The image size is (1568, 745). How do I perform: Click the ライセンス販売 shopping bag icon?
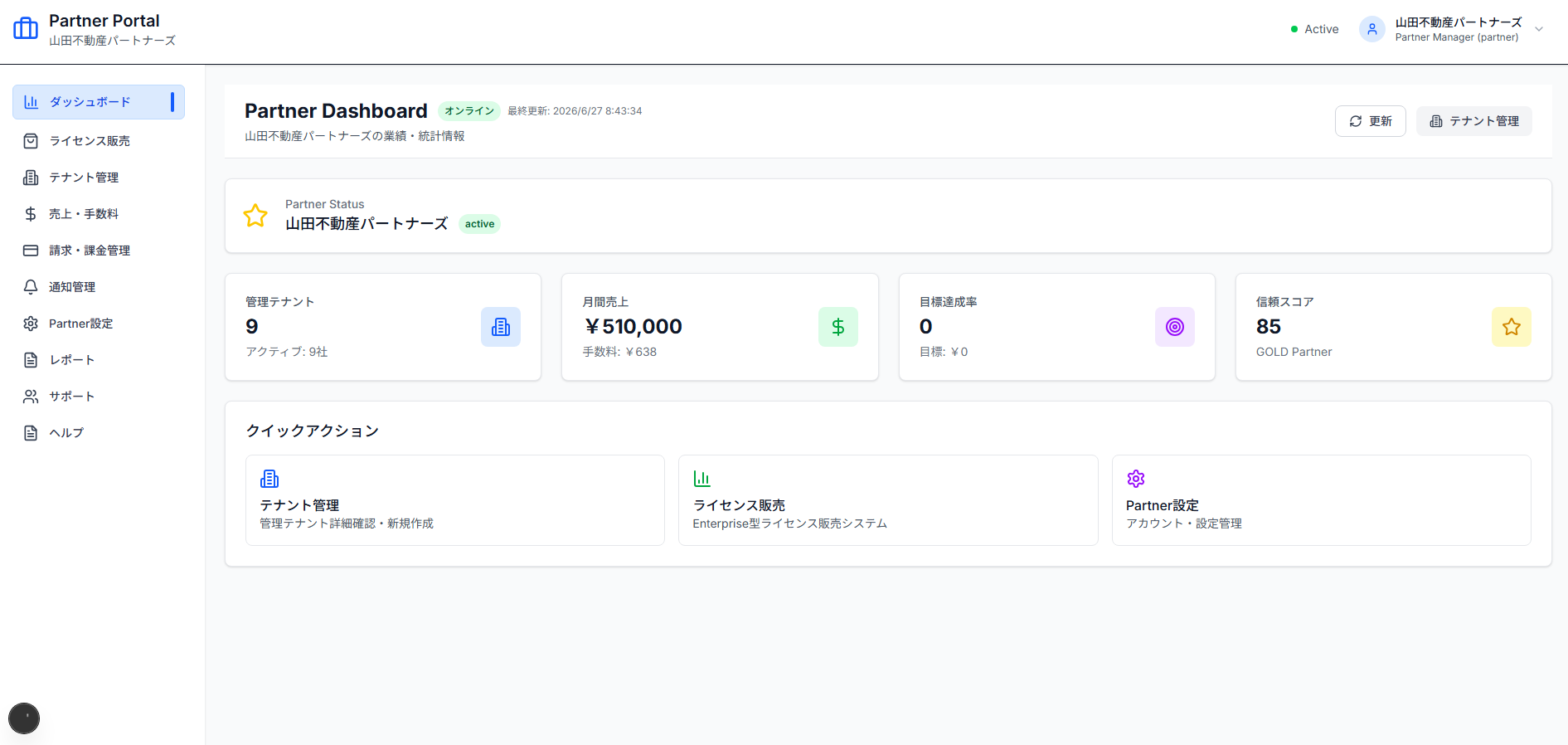pyautogui.click(x=31, y=141)
